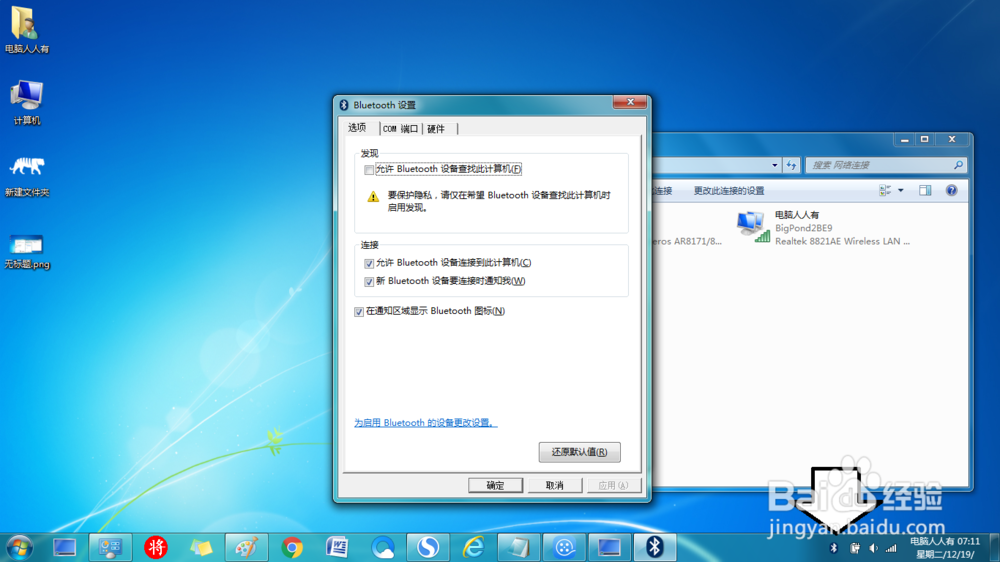Screen dimensions: 1000x562
Task: Open the change view dropdown arrow
Action: tap(901, 191)
